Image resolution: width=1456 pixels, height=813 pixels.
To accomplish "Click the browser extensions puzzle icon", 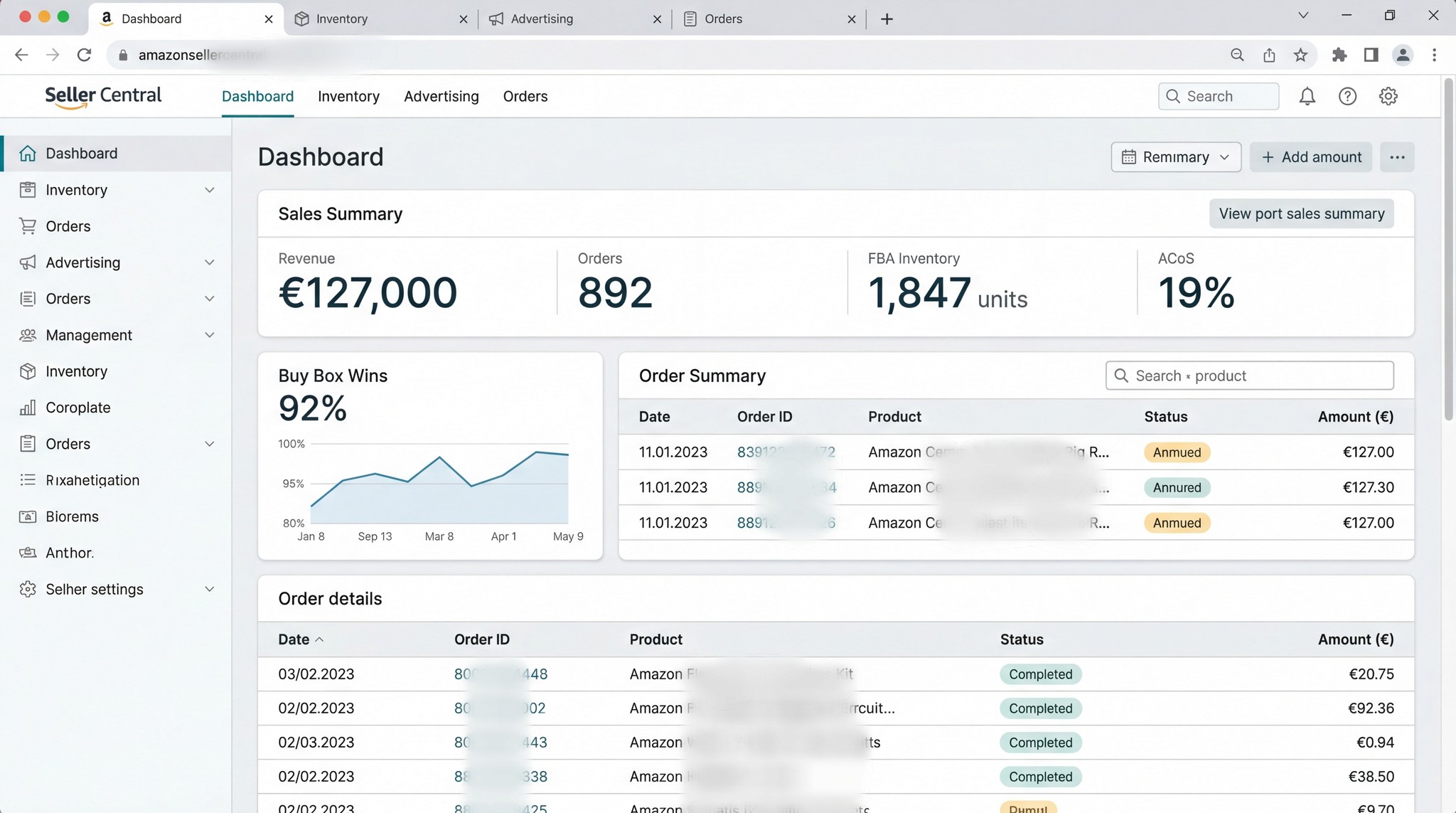I will click(x=1339, y=55).
